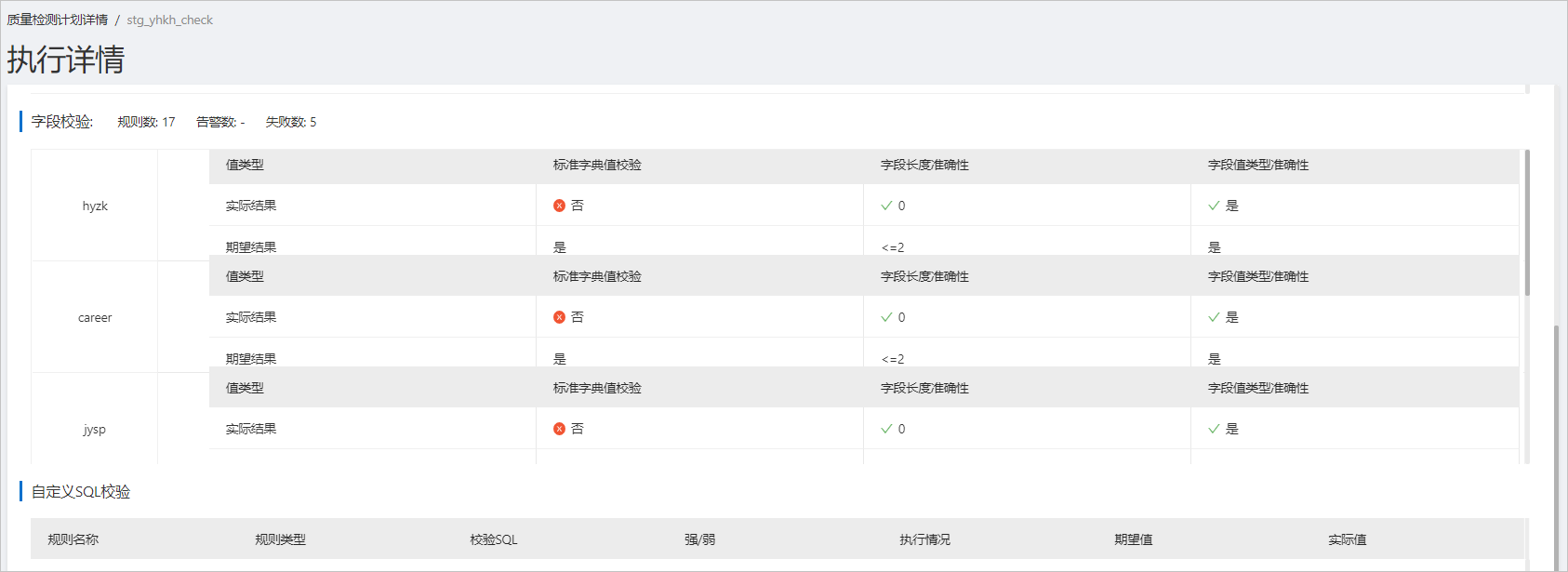Screen dimensions: 1568x572
Task: Select the hyzk field name cell
Action: coord(95,206)
